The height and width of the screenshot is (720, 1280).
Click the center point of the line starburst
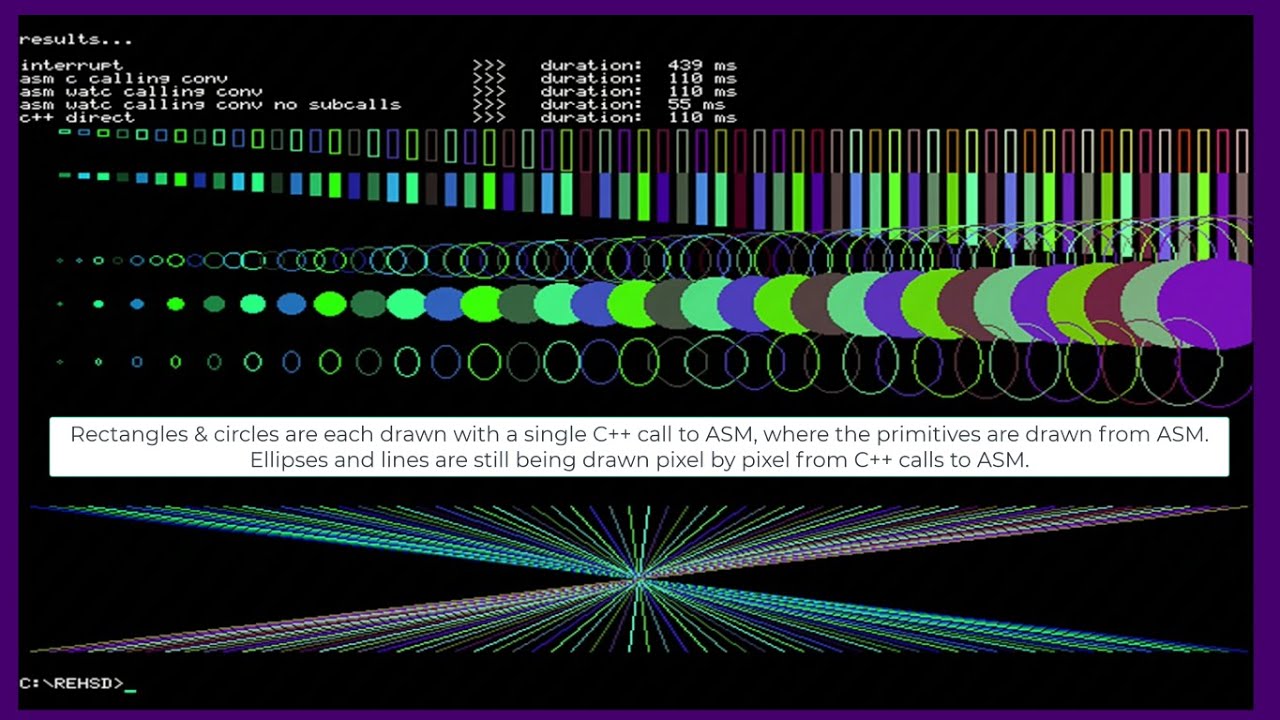point(638,578)
